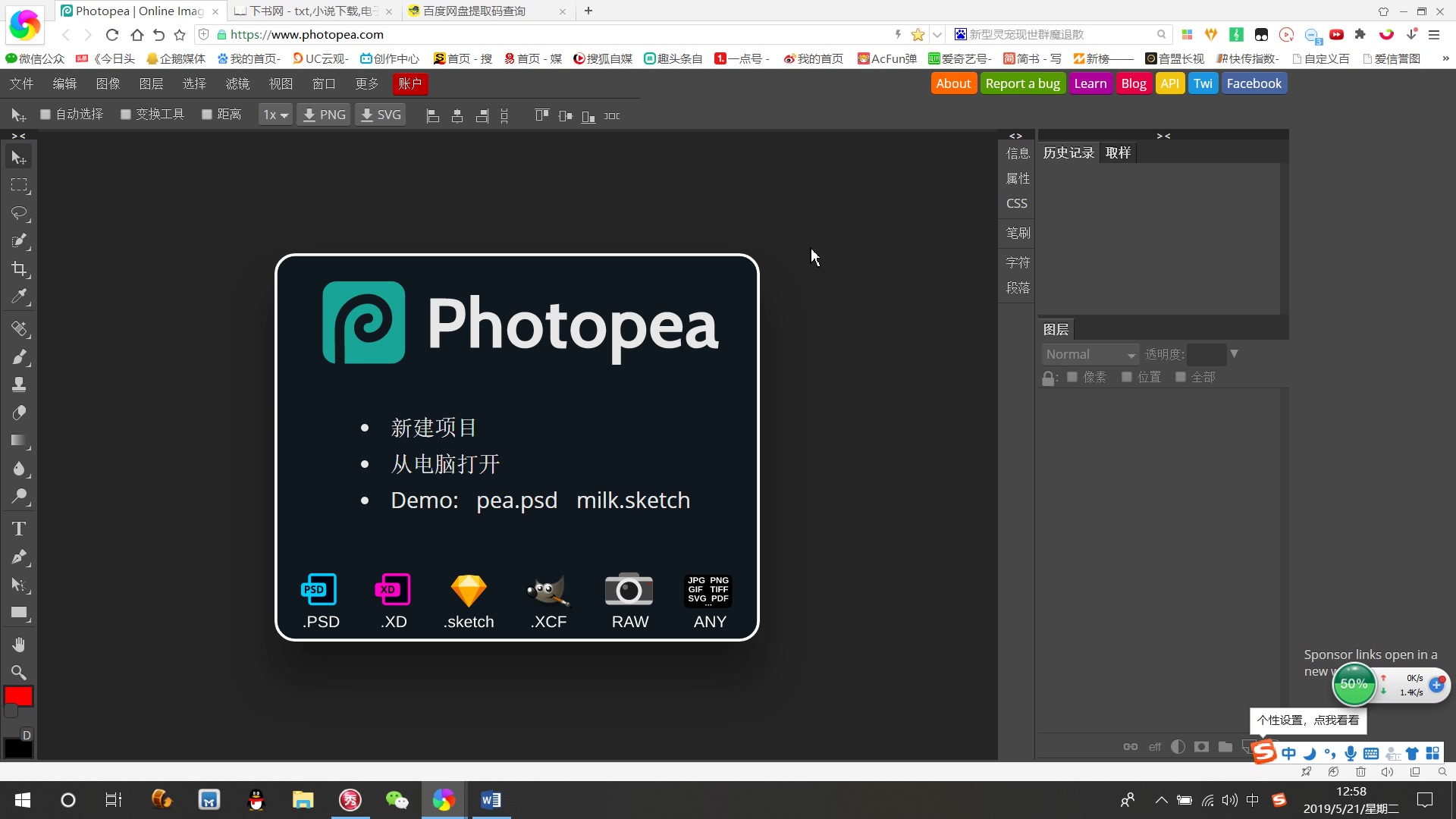The height and width of the screenshot is (819, 1456).
Task: Open the 滤镜 menu
Action: 237,83
